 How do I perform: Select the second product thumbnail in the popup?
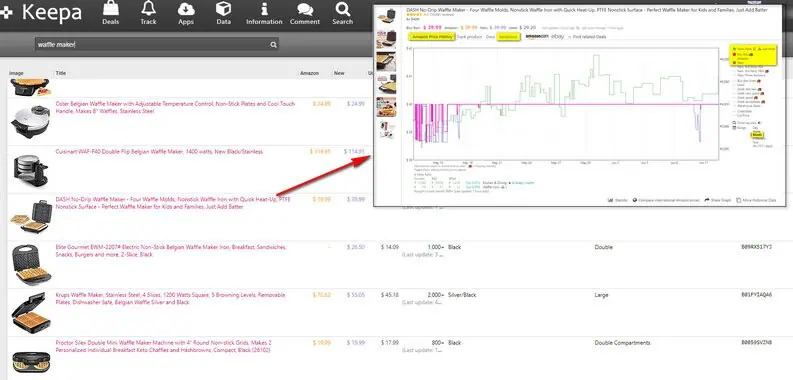(386, 39)
